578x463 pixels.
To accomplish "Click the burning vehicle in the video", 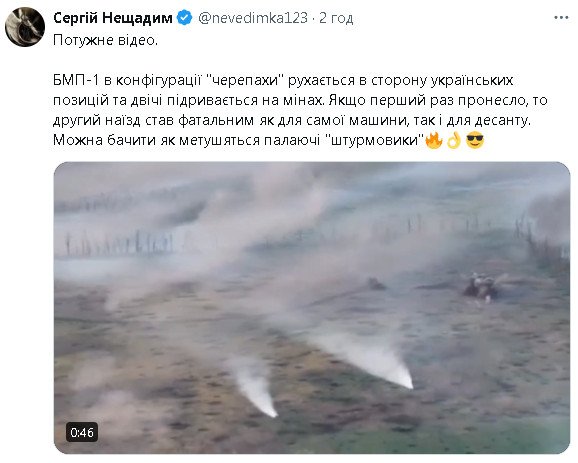I will [480, 287].
